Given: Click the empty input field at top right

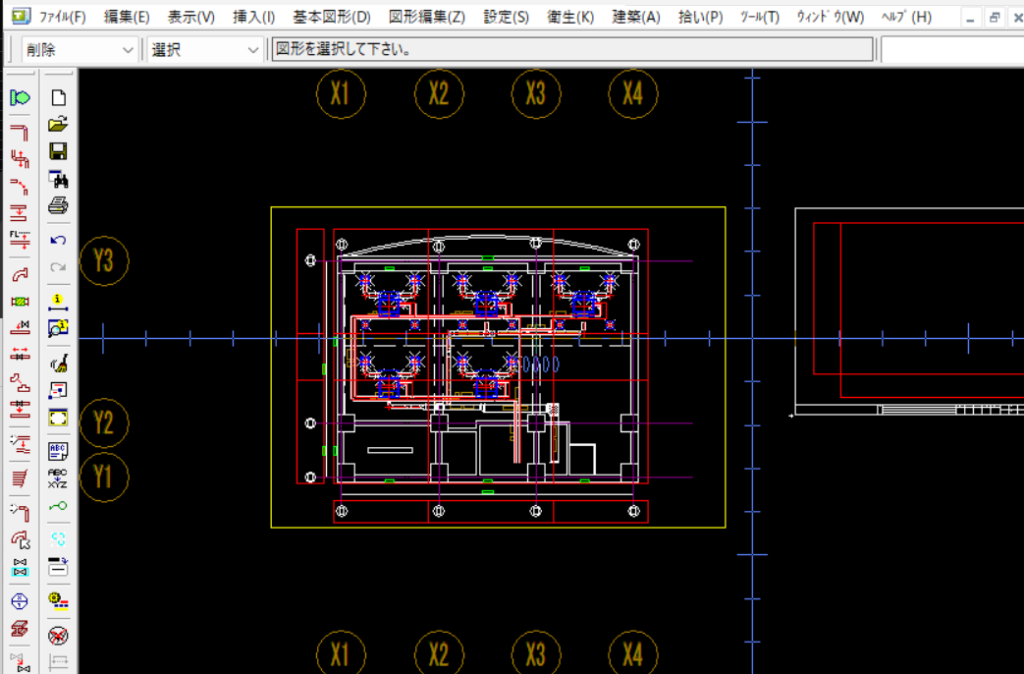Looking at the screenshot, I should click(951, 50).
